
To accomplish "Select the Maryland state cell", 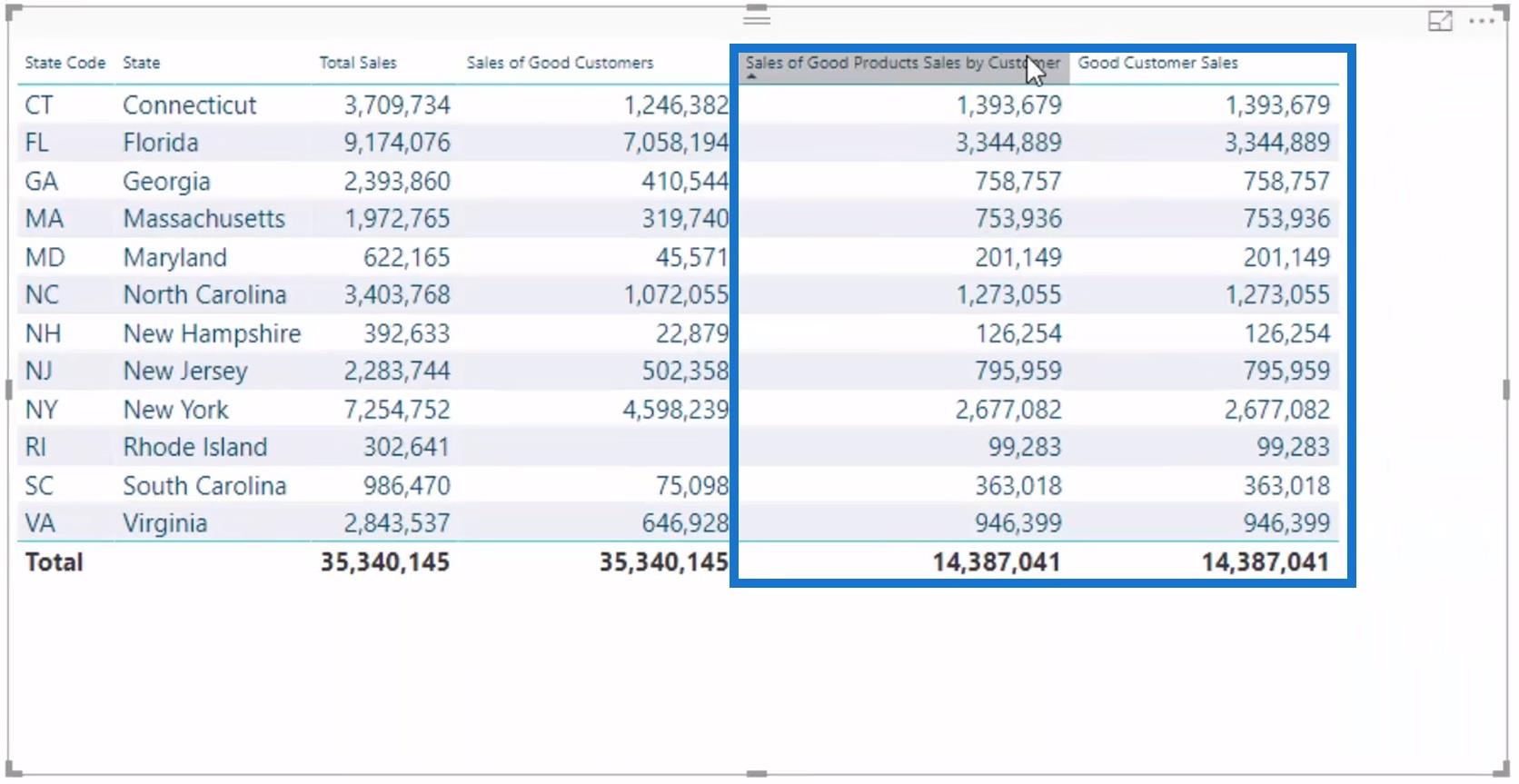I will (175, 258).
